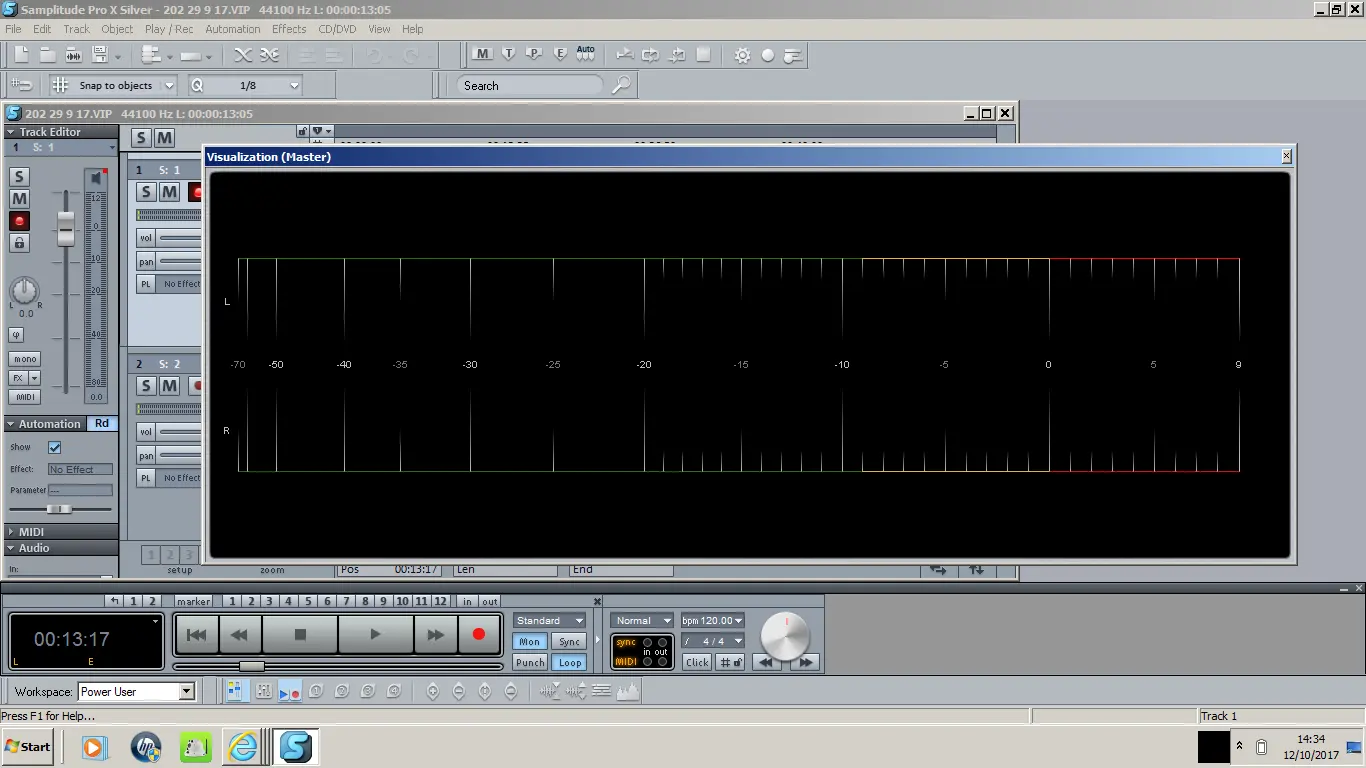Click the Punch button in transport
The height and width of the screenshot is (768, 1366).
530,662
